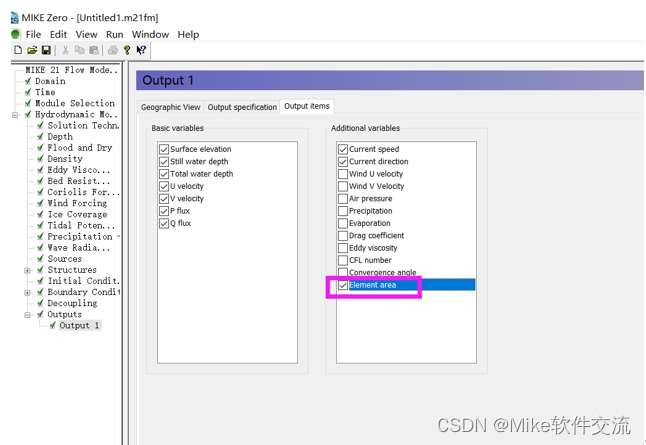Open Eddy Viscosity tree item
The image size is (646, 445).
(x=78, y=170)
